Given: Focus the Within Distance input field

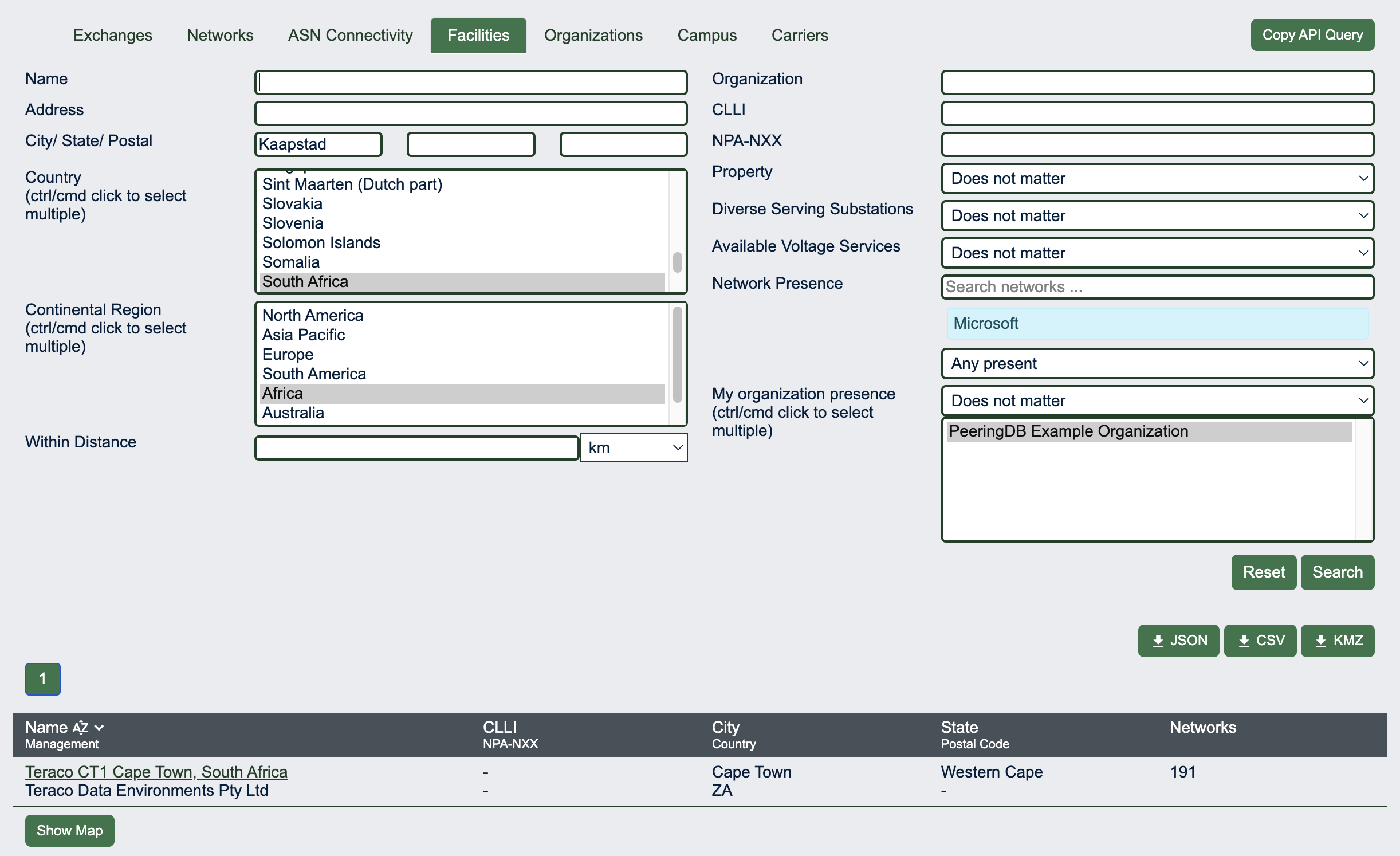Looking at the screenshot, I should (416, 448).
